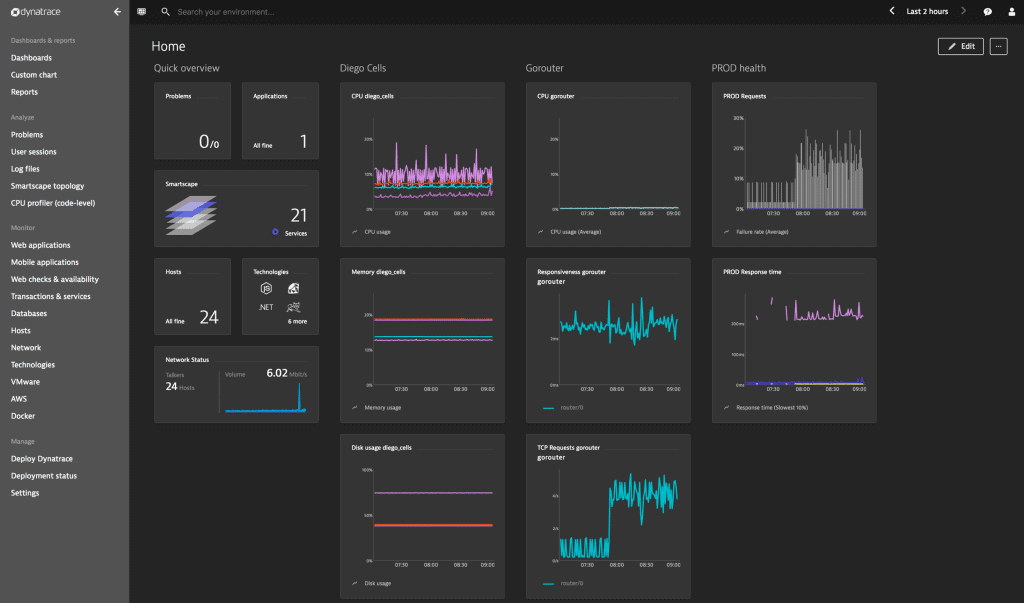Open Smartscape topology in sidebar
The width and height of the screenshot is (1024, 603).
[x=47, y=186]
